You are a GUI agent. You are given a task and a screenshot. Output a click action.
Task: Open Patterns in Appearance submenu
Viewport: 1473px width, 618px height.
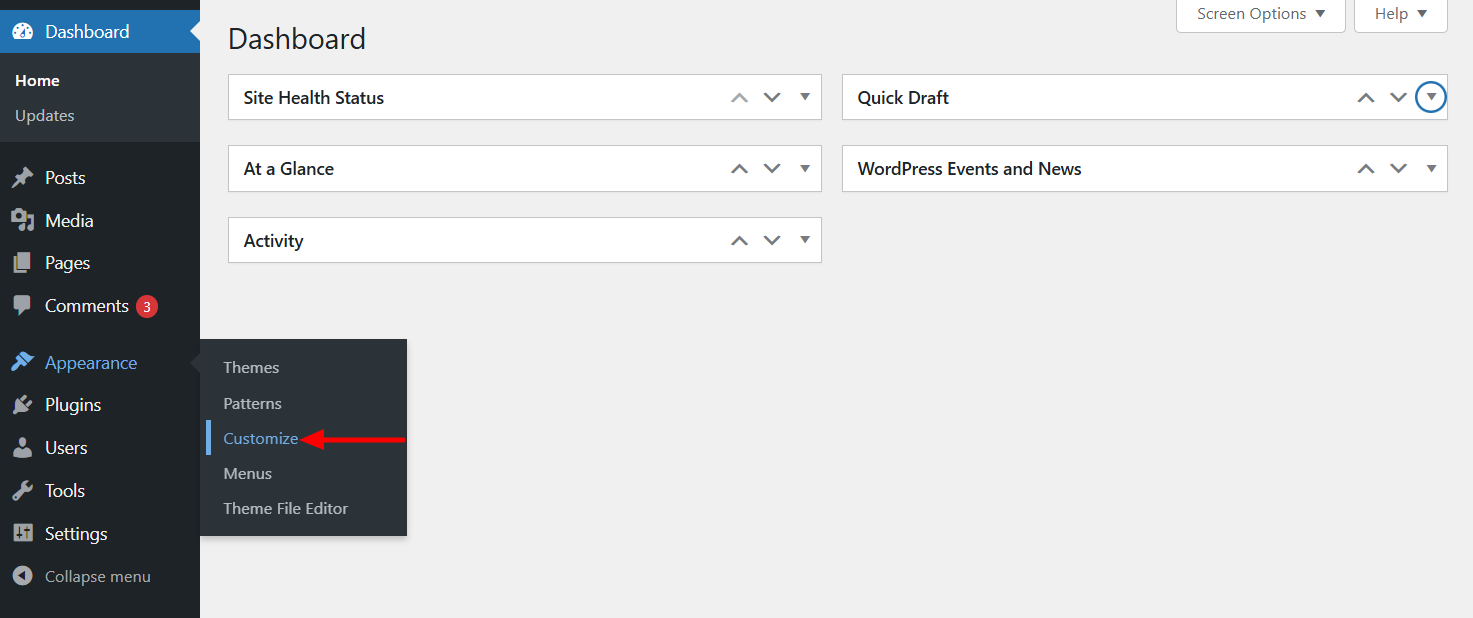[252, 403]
